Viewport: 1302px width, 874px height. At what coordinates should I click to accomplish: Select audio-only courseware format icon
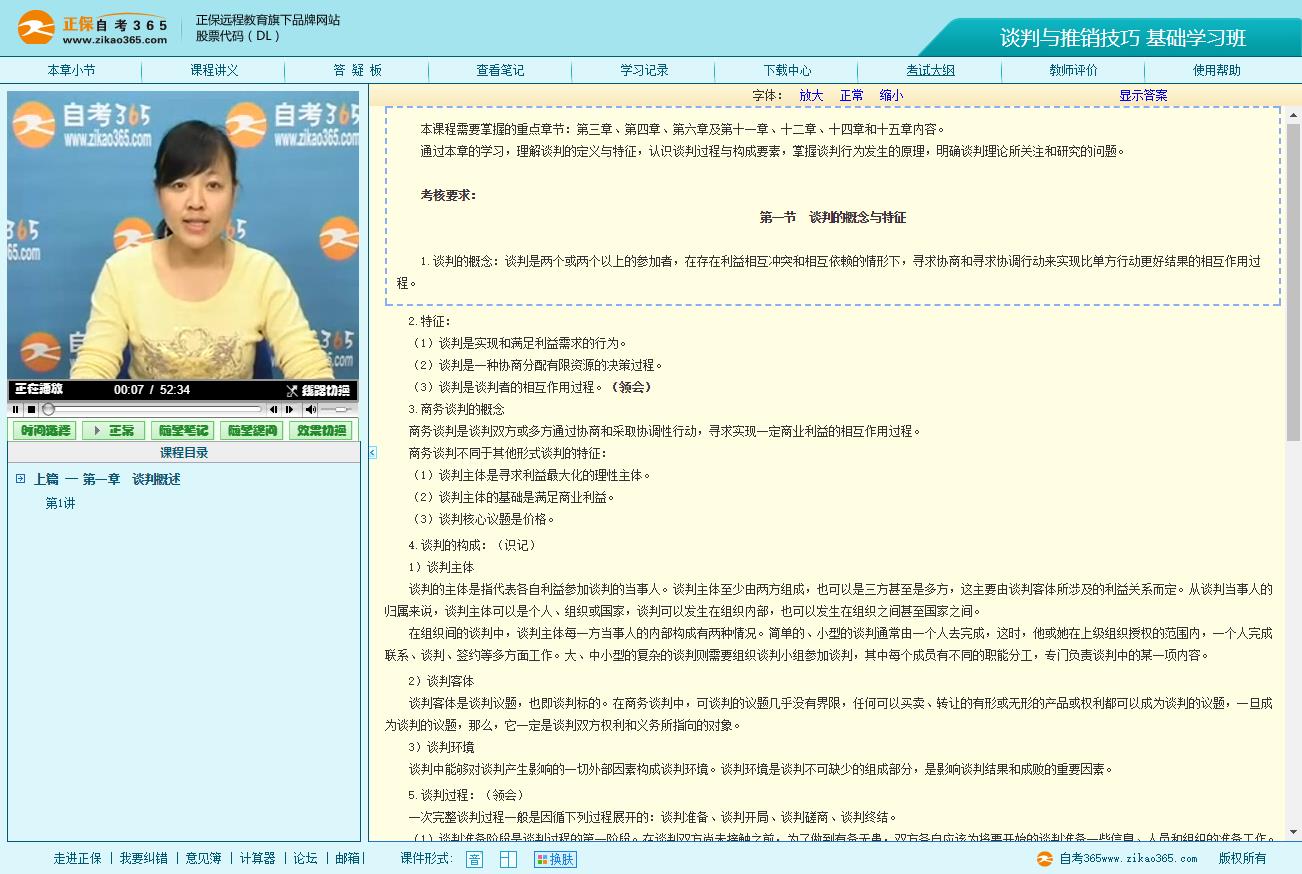[474, 859]
